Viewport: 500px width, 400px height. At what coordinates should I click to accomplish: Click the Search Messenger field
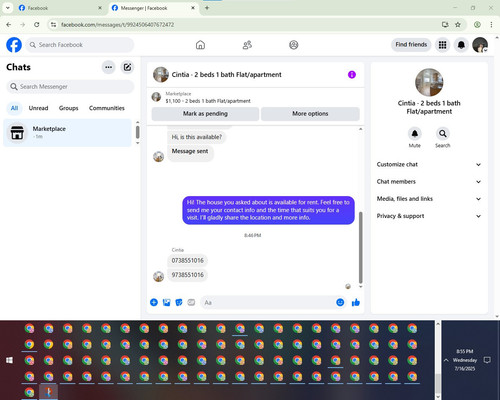coord(70,87)
